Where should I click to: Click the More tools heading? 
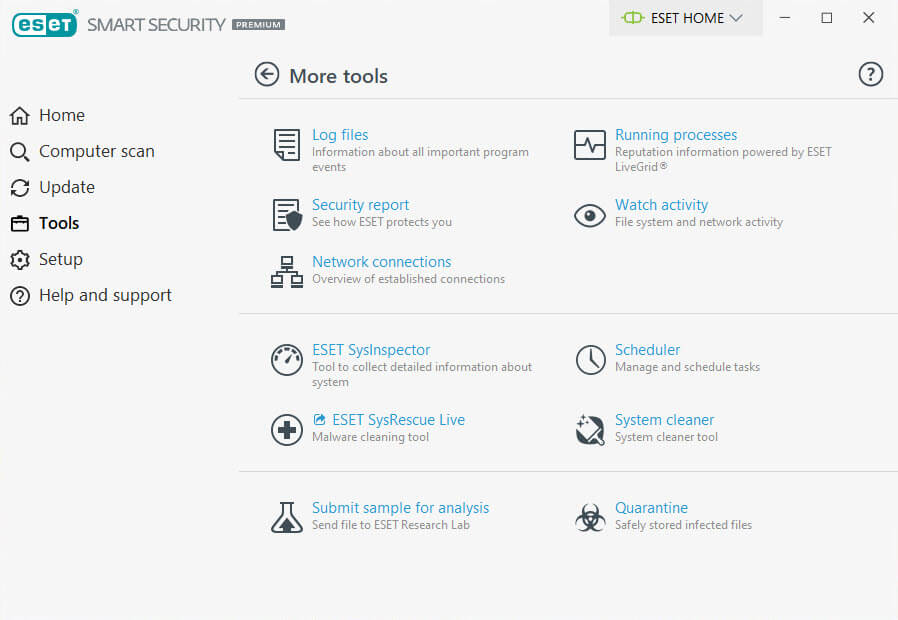pyautogui.click(x=338, y=76)
